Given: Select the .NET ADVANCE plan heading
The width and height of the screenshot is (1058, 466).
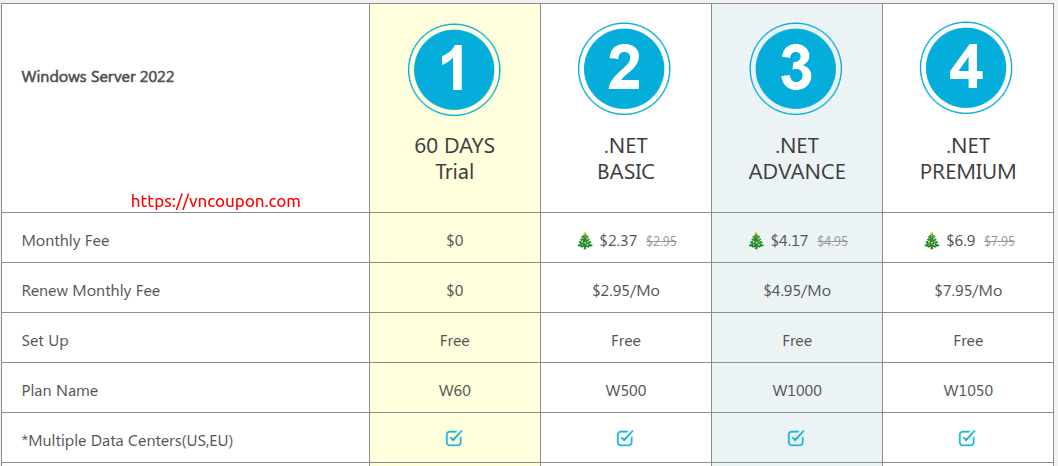Looking at the screenshot, I should pos(796,159).
